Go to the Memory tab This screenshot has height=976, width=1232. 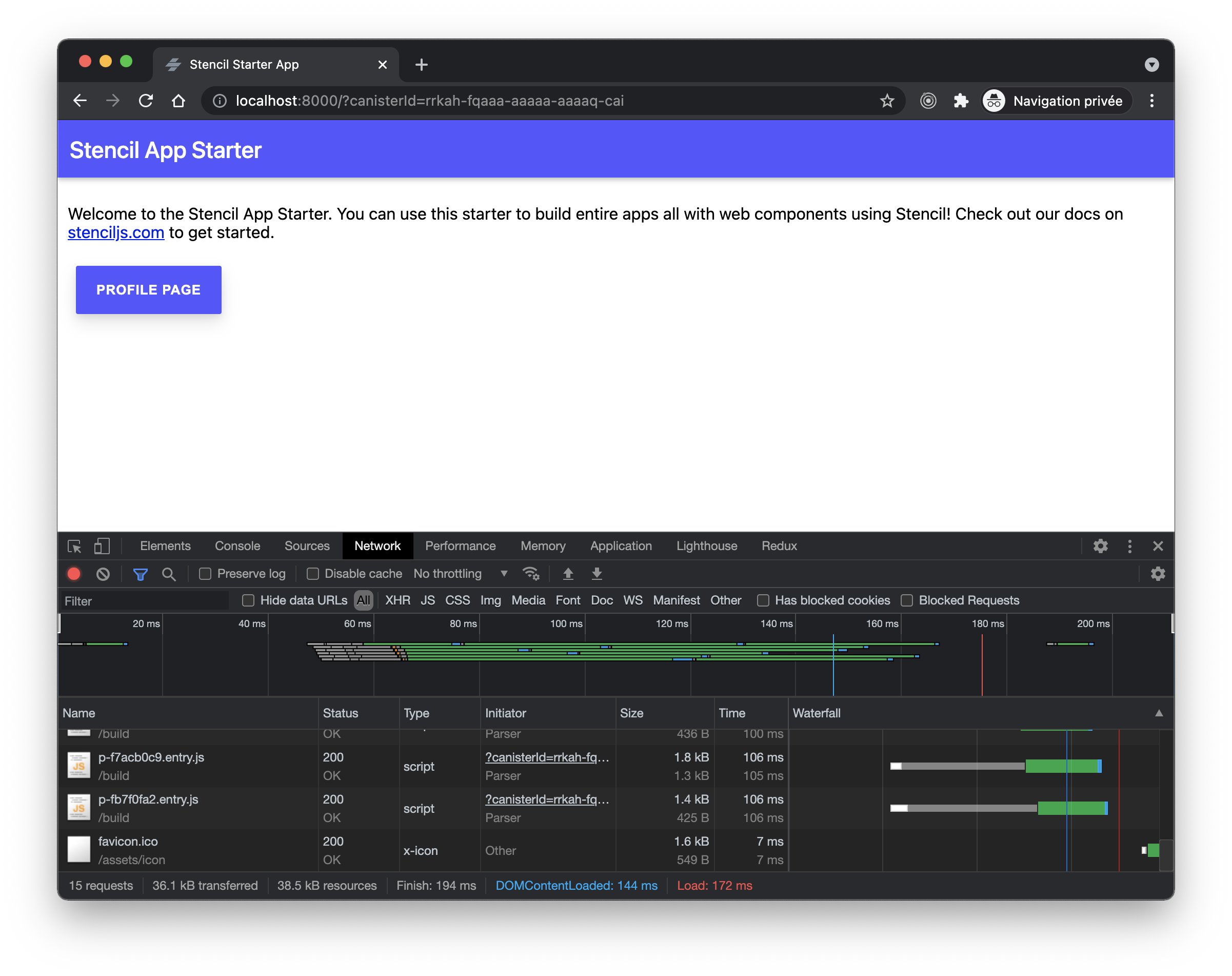[x=543, y=545]
